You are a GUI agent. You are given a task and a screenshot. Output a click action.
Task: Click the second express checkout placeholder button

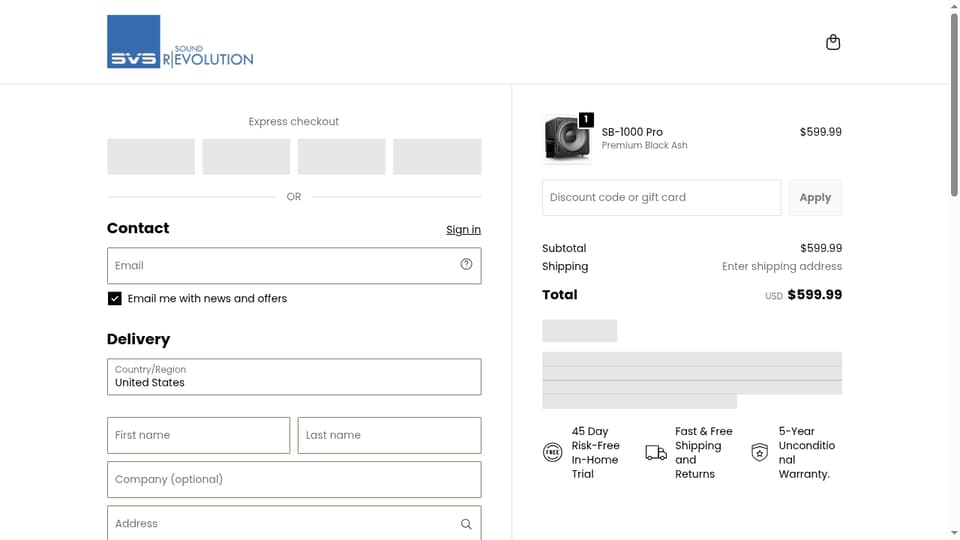[246, 157]
